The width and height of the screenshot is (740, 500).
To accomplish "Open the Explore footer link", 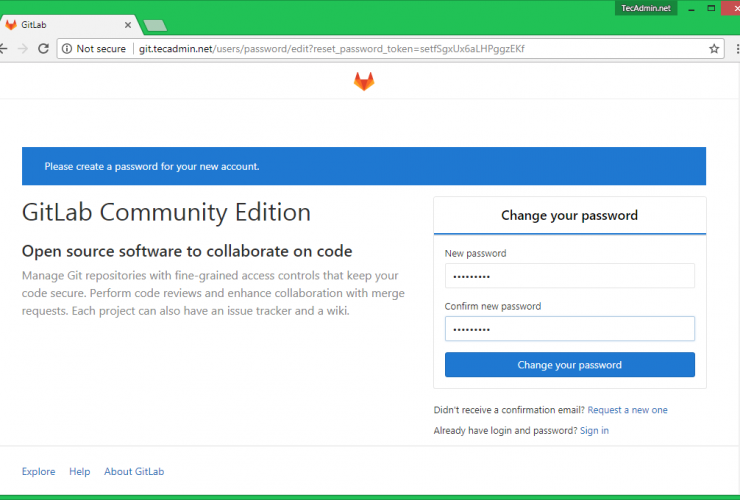I will click(x=38, y=471).
